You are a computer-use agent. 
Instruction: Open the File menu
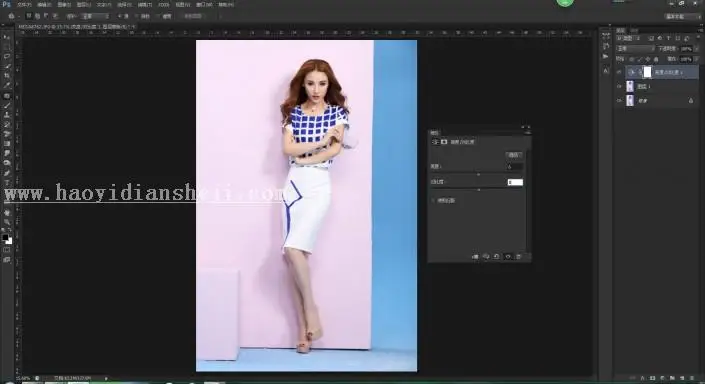(24, 4)
